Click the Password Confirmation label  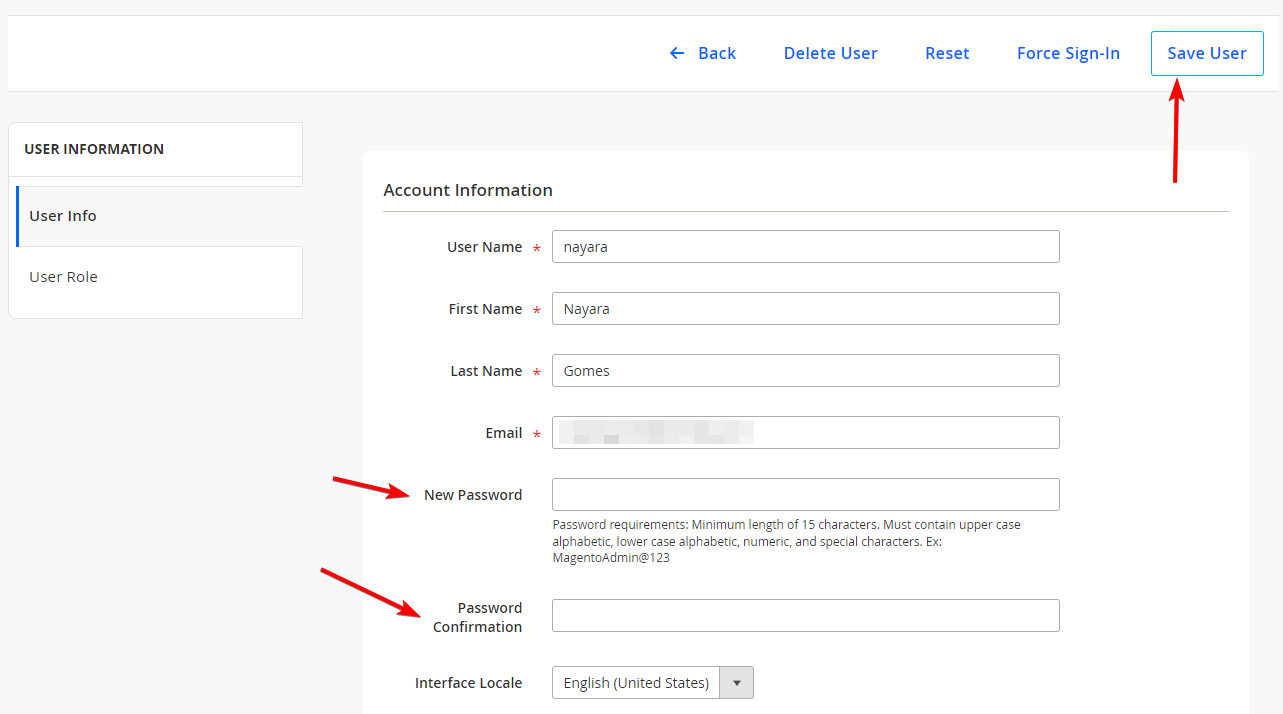[x=478, y=617]
